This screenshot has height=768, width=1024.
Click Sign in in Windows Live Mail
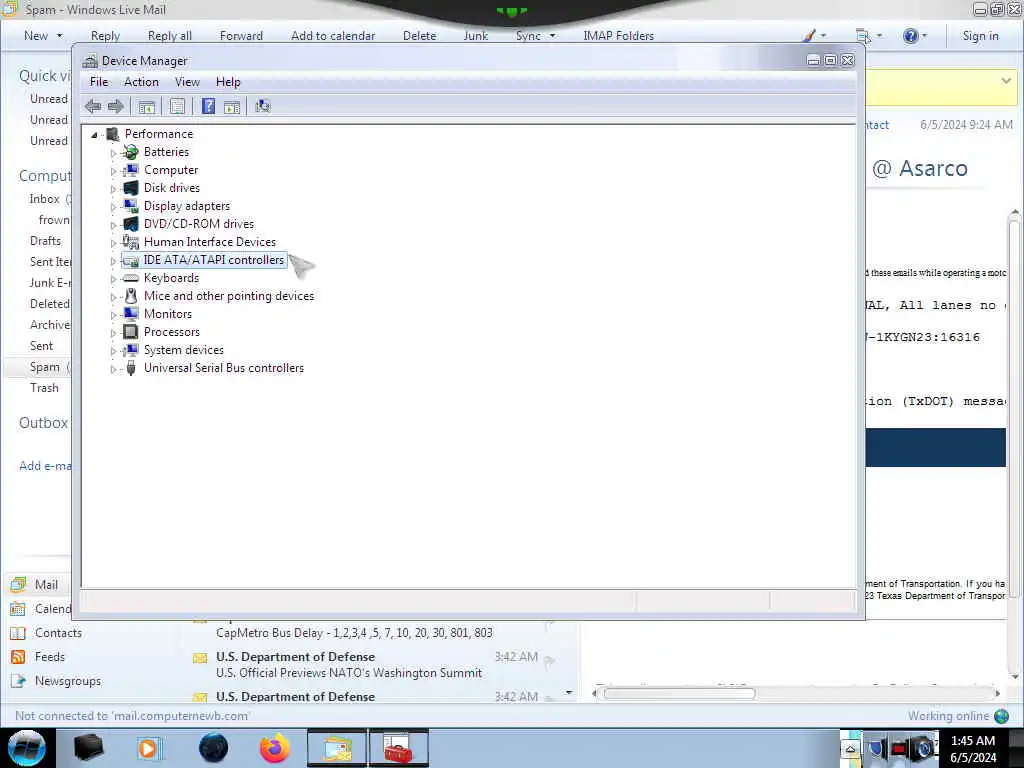coord(980,36)
